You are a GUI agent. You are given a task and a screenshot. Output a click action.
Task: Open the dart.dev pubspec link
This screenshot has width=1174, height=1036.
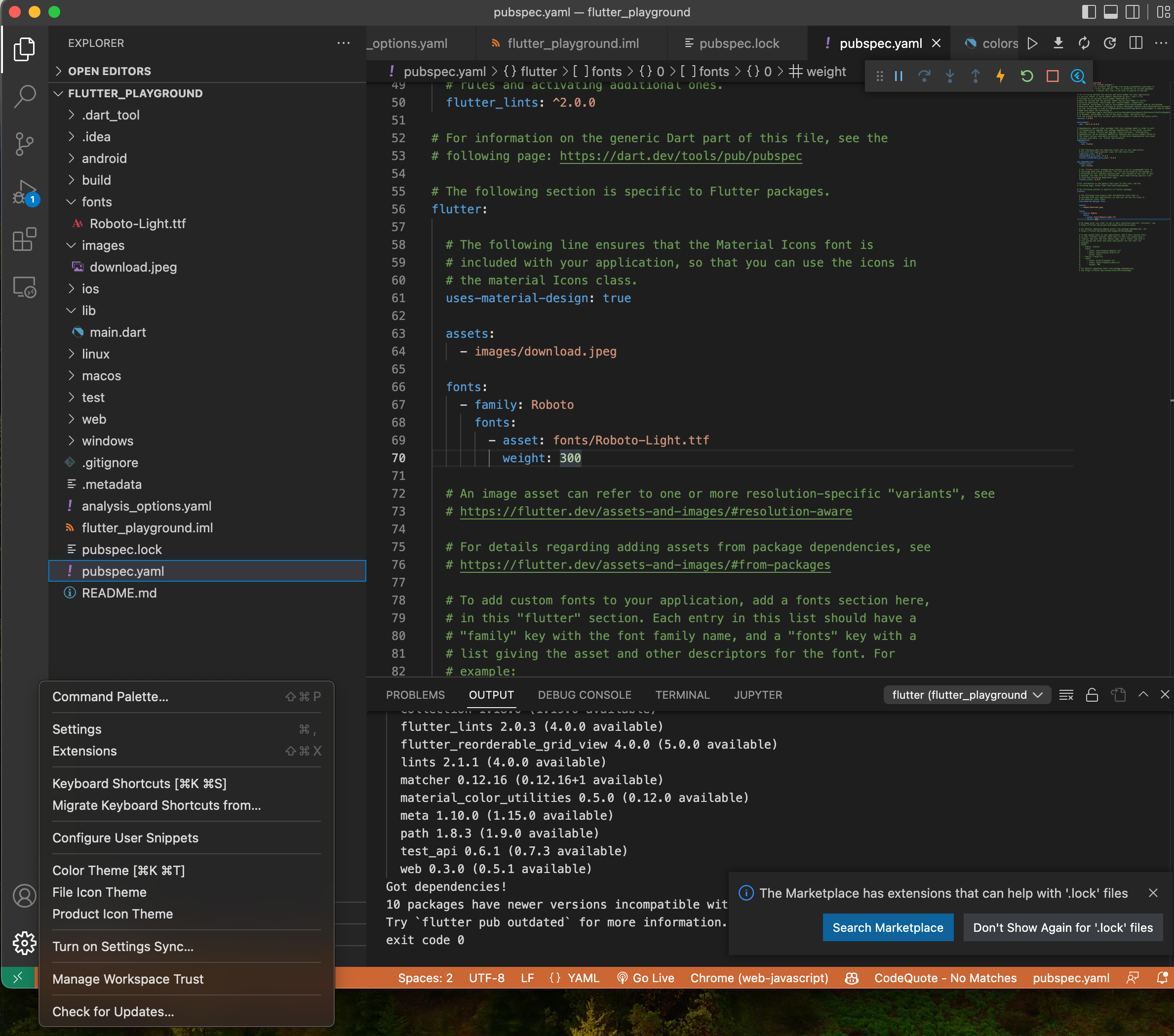click(681, 156)
